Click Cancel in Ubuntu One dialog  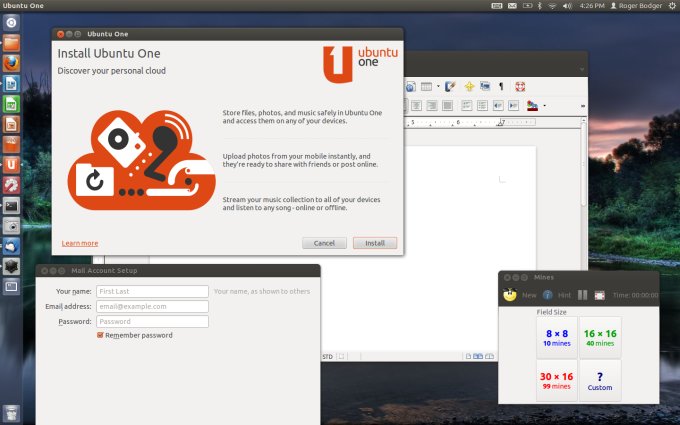[324, 243]
